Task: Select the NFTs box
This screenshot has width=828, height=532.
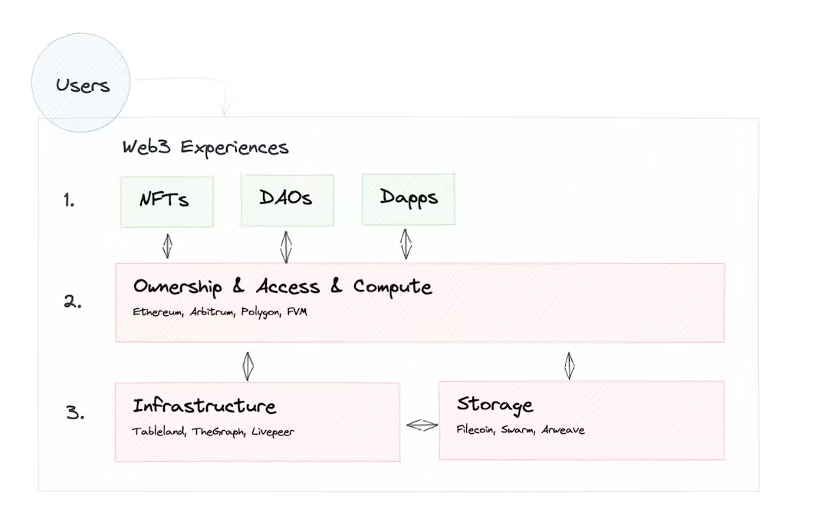Action: click(164, 199)
